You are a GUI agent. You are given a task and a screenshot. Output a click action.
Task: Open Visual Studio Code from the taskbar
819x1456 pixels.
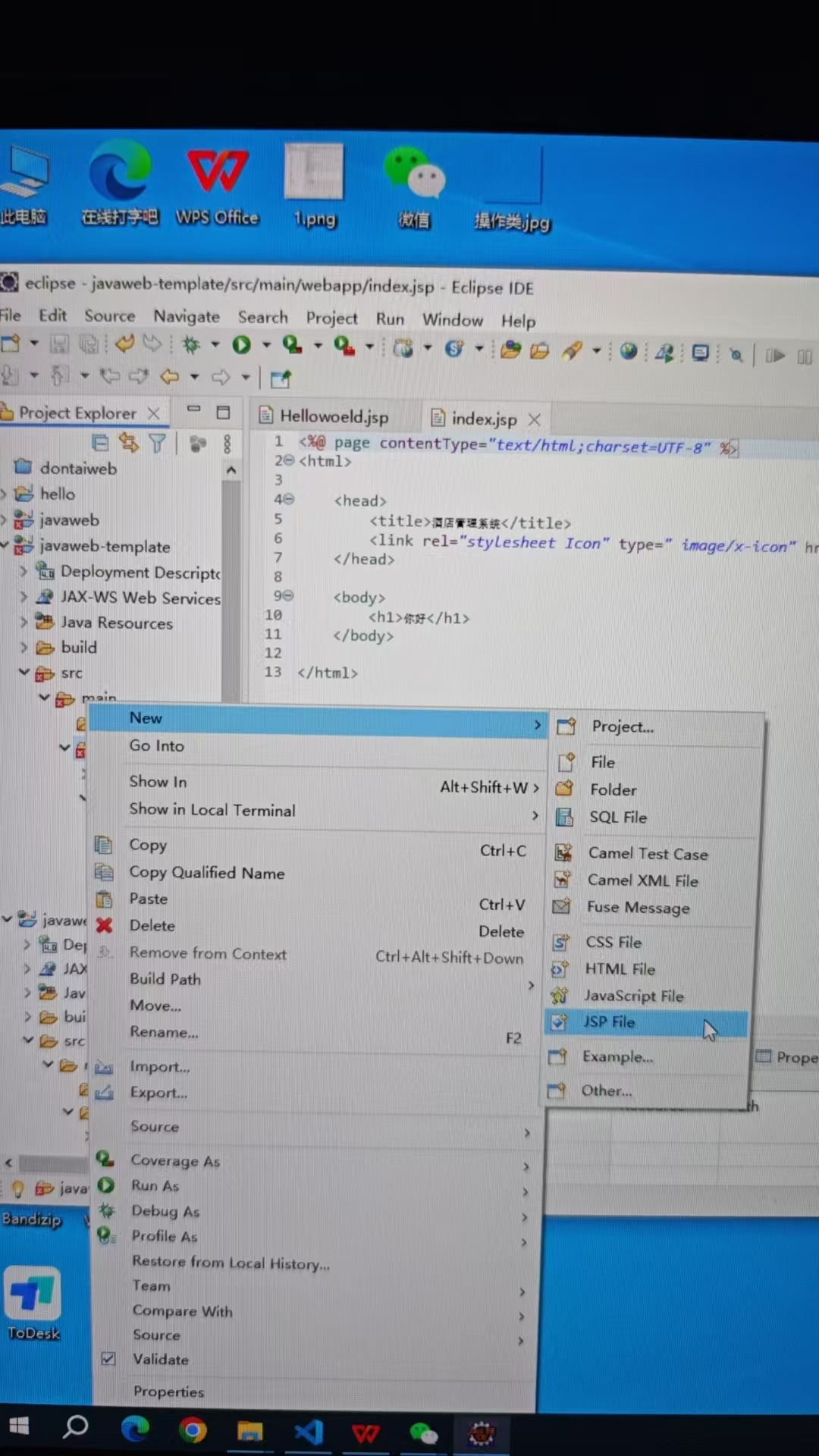tap(309, 1432)
